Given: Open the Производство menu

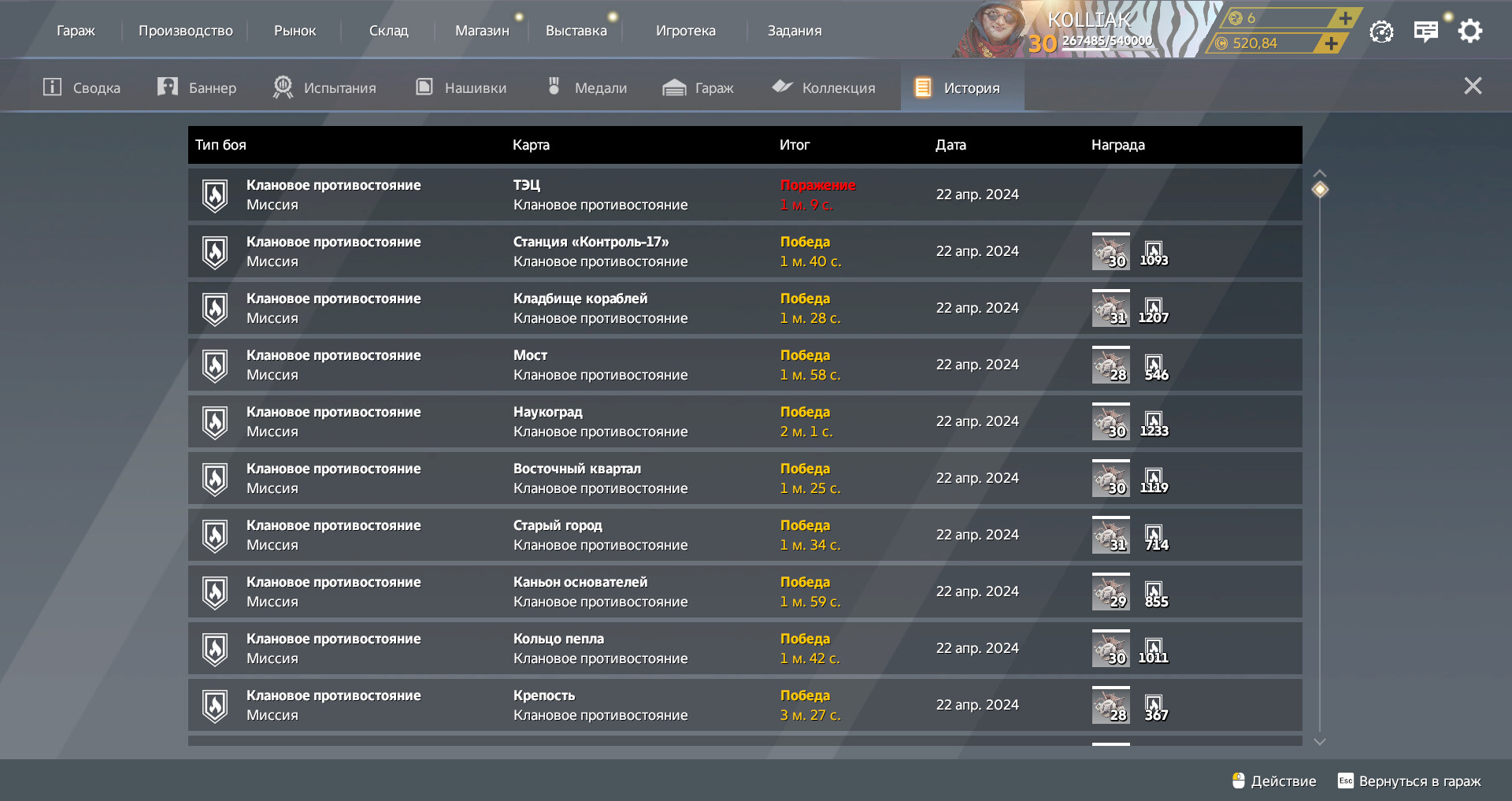Looking at the screenshot, I should pyautogui.click(x=186, y=31).
